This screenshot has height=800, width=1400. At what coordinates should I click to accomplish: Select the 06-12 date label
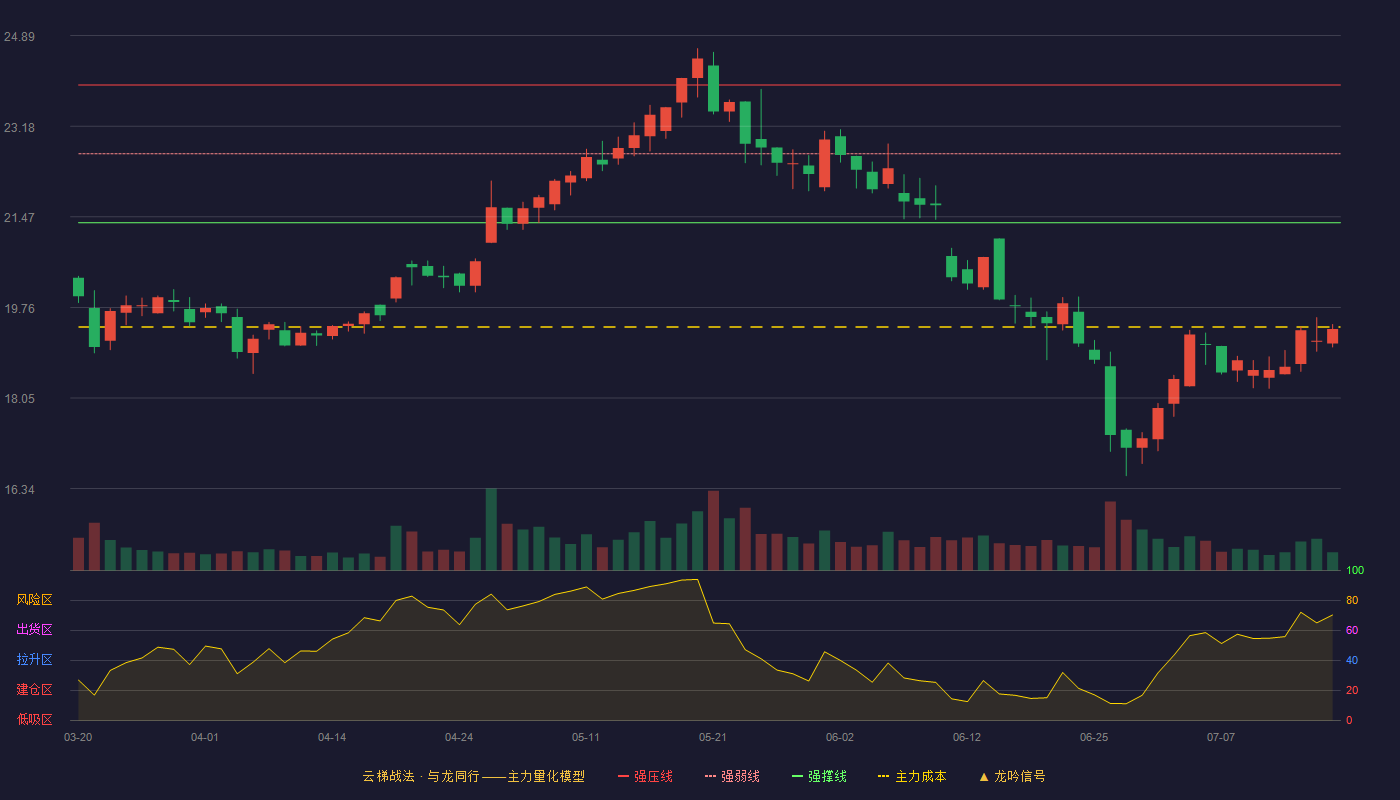(x=967, y=737)
